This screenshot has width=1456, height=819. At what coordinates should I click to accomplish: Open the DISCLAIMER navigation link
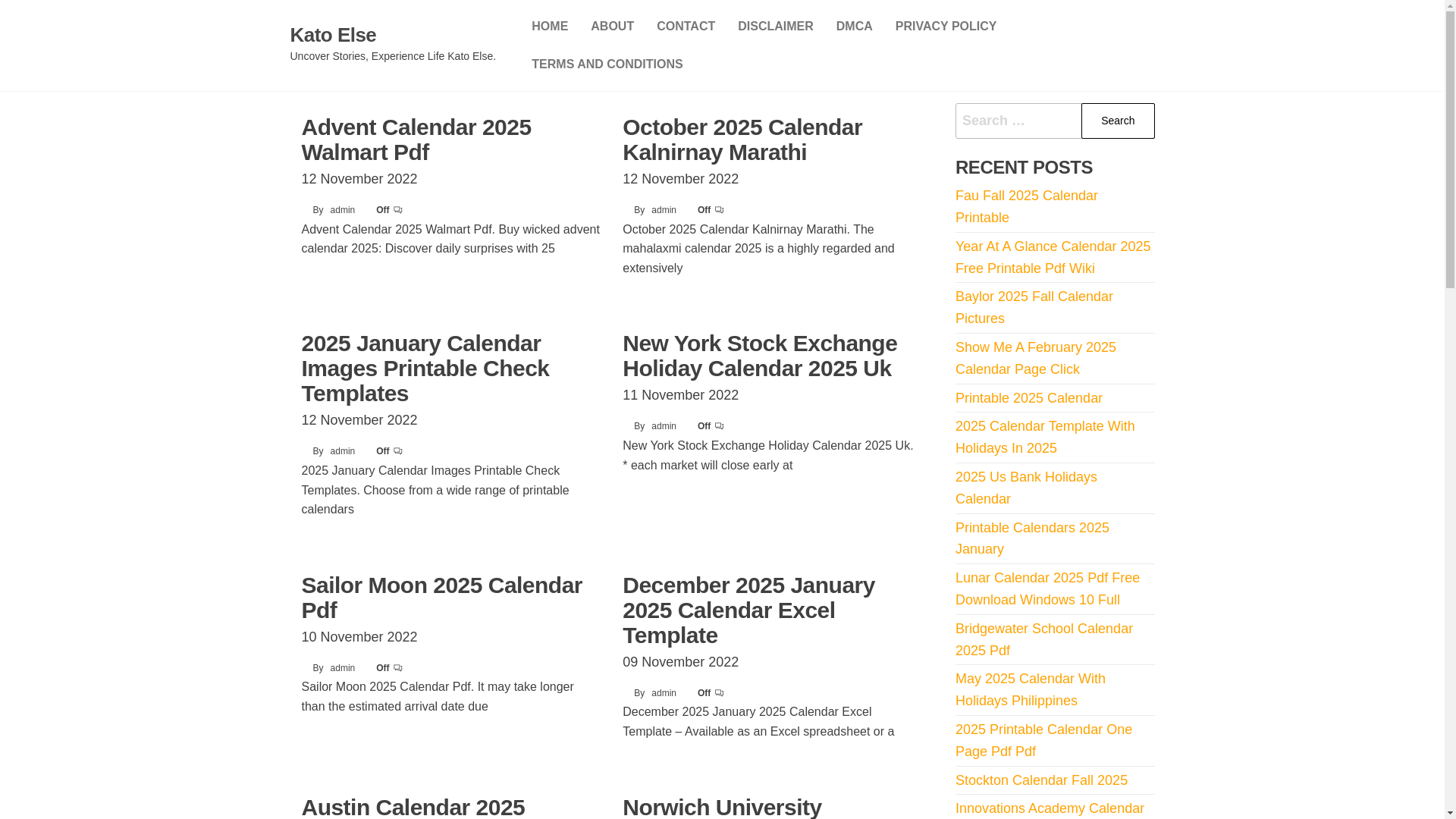click(775, 27)
